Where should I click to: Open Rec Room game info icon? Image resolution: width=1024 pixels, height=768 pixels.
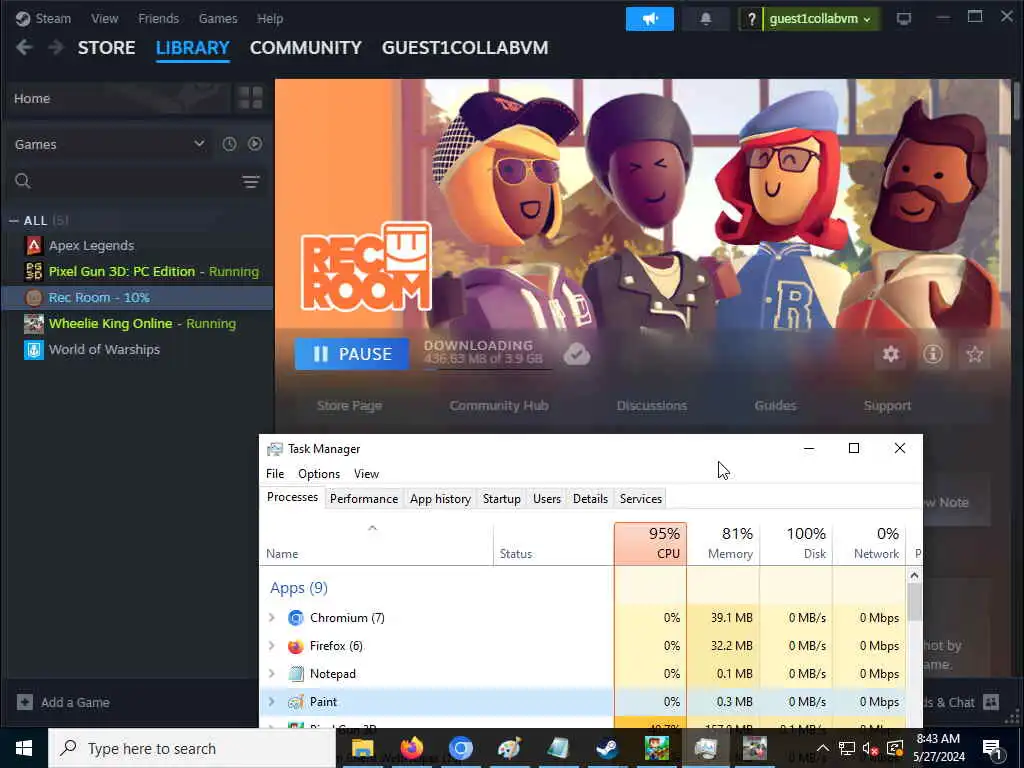933,354
